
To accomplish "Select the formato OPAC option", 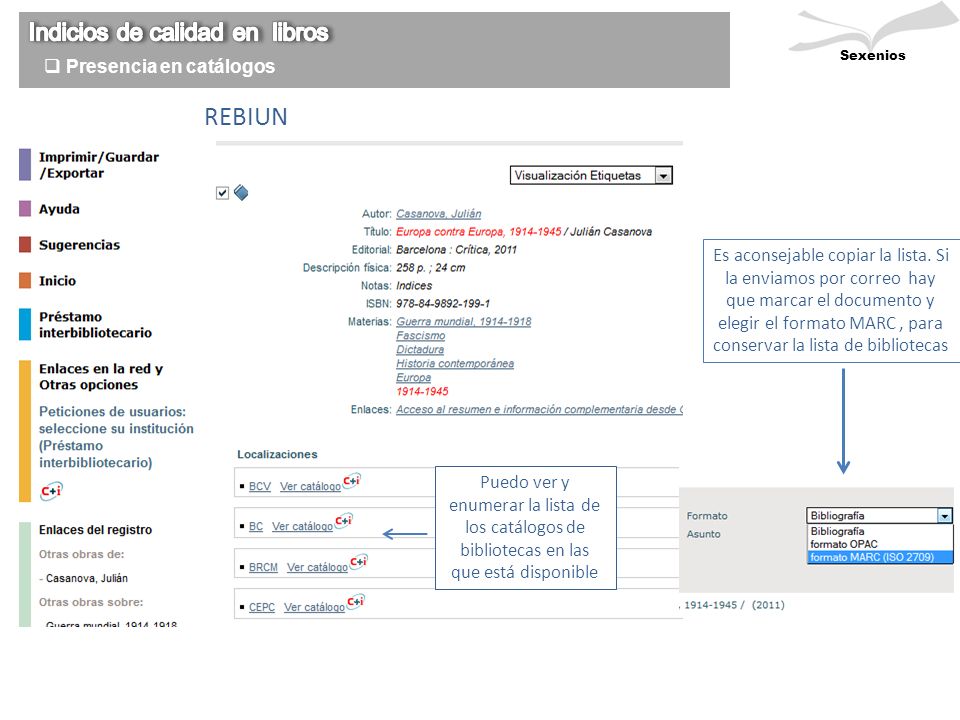I will pyautogui.click(x=880, y=544).
